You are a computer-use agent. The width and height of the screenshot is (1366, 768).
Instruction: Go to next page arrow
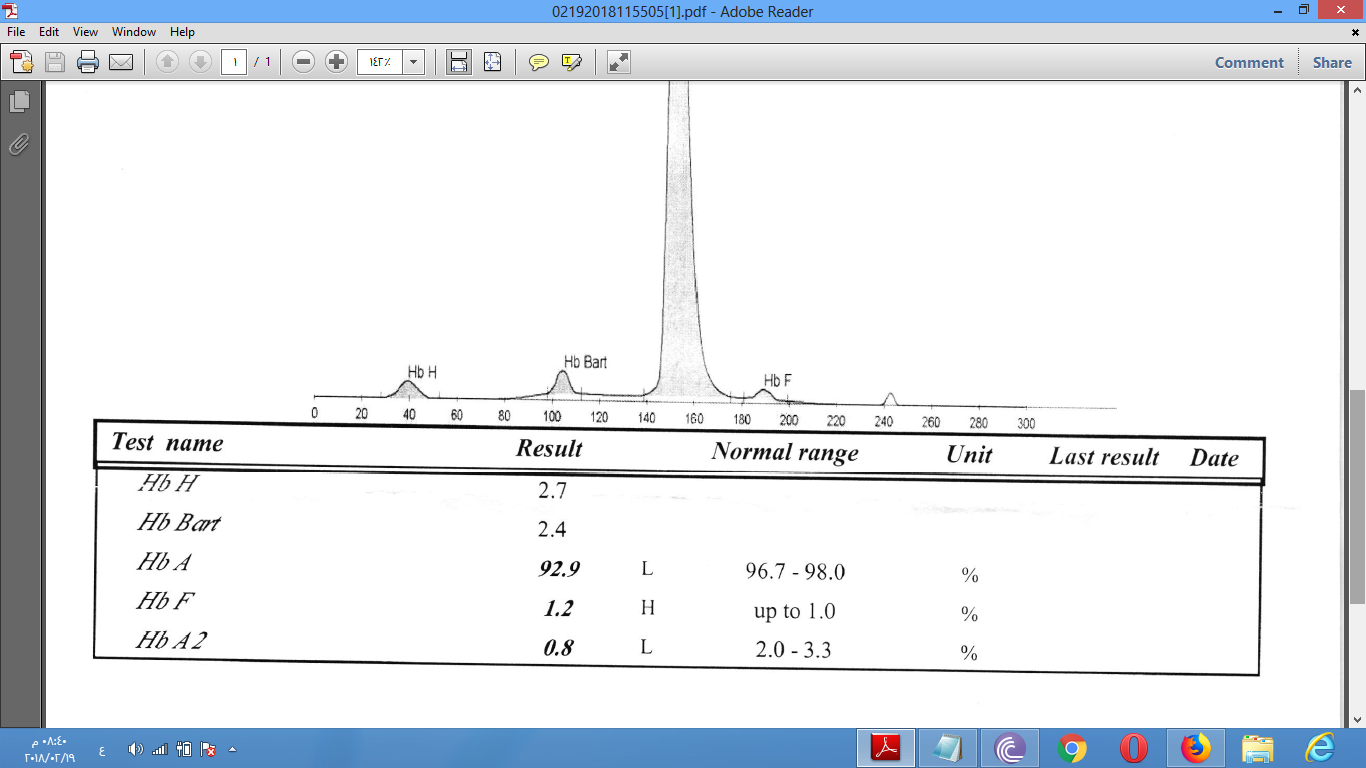click(200, 62)
